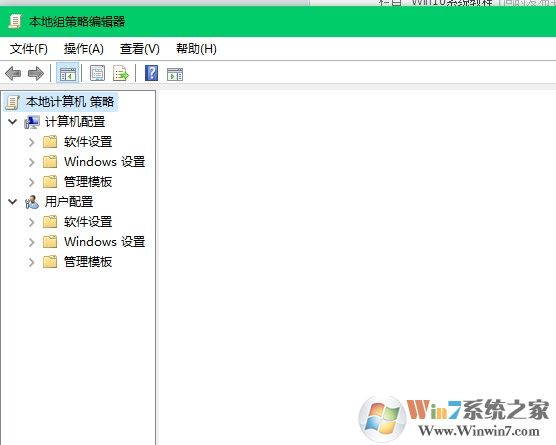Expand Windows 设置 under 用户配置
This screenshot has width=556, height=445.
pyautogui.click(x=32, y=242)
